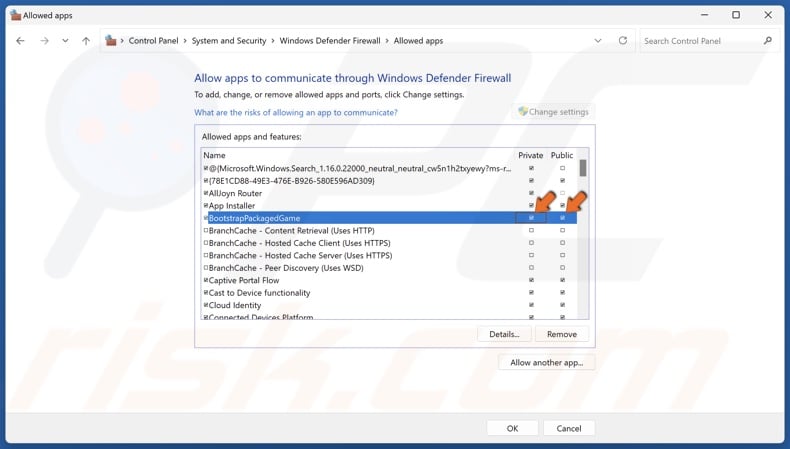
Task: Select Windows Defender Firewall breadcrumb
Action: pyautogui.click(x=330, y=41)
